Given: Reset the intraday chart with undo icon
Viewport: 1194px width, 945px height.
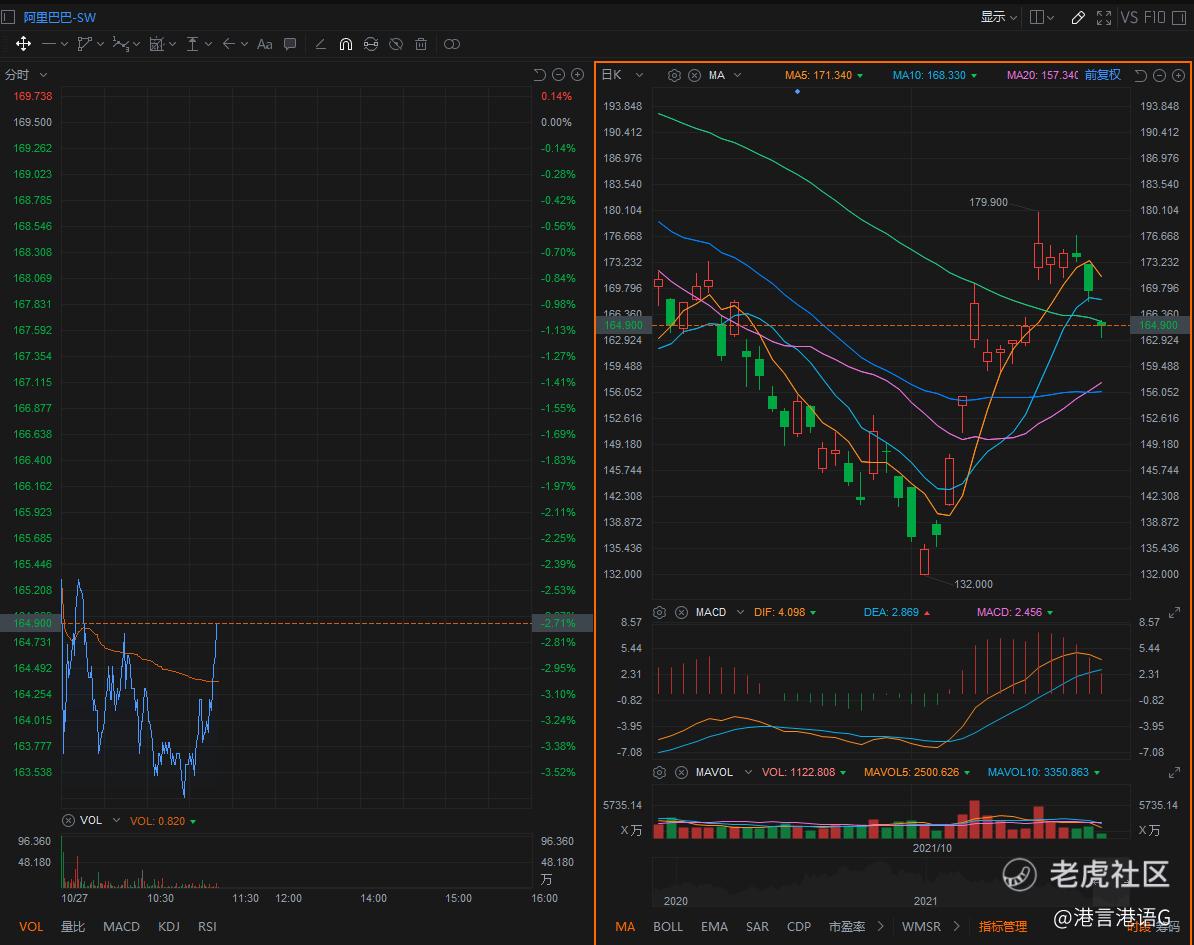Looking at the screenshot, I should pyautogui.click(x=539, y=75).
